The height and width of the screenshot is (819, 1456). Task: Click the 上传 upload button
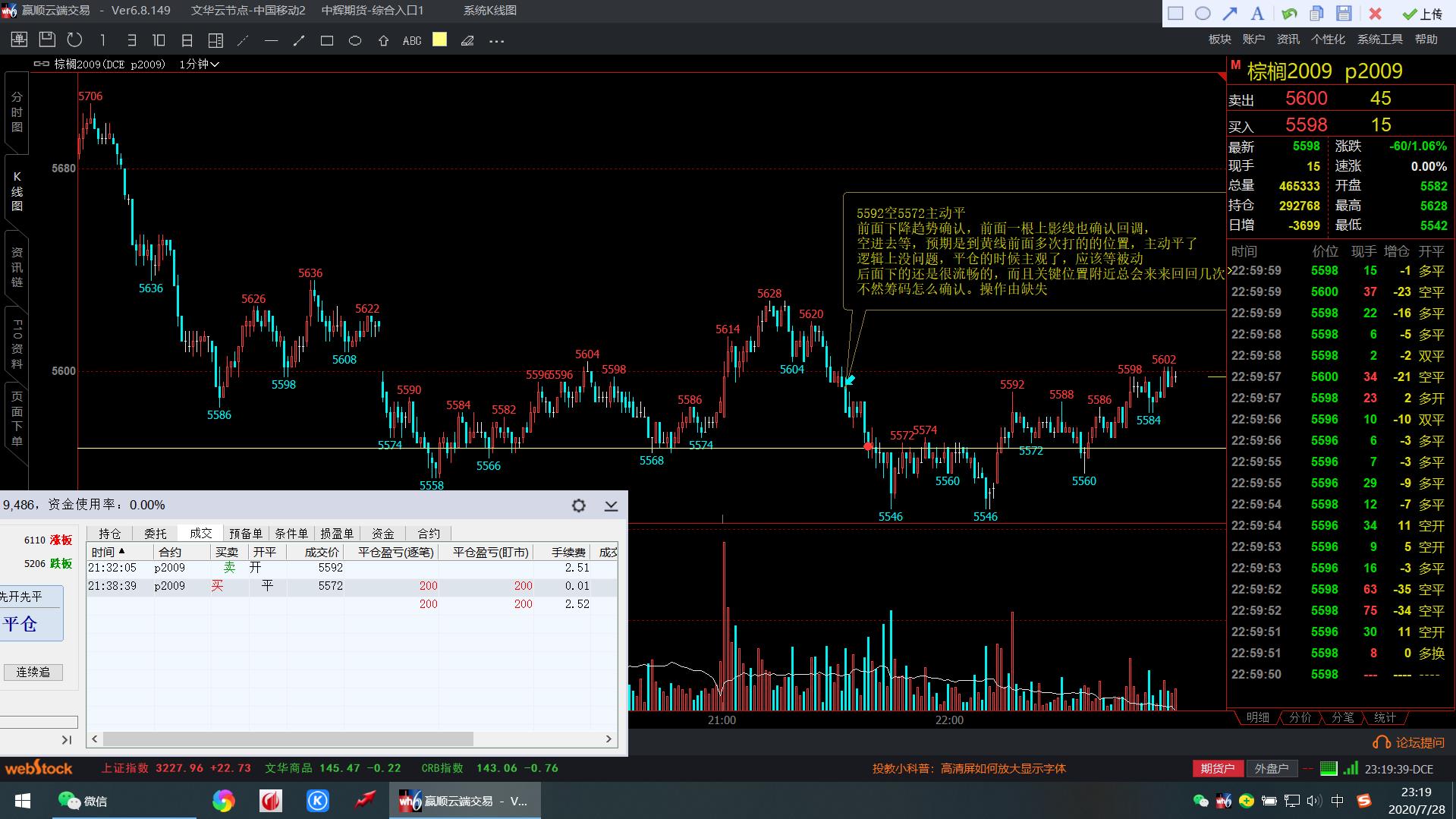click(x=1422, y=14)
